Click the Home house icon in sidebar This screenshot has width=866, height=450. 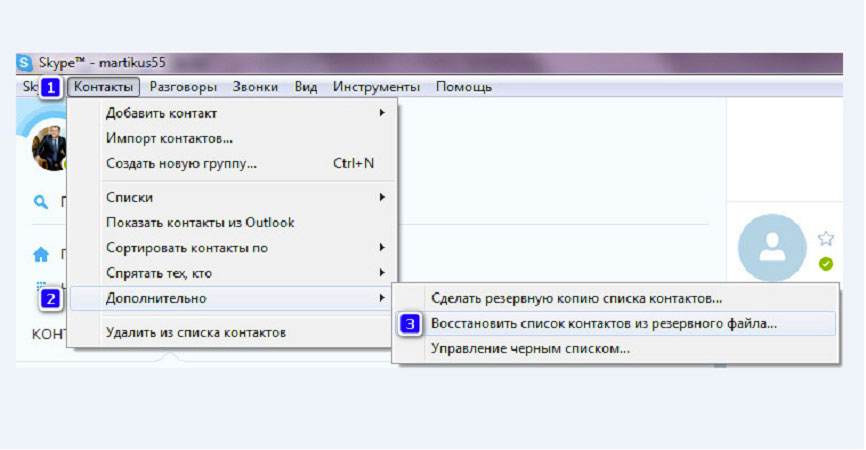41,254
